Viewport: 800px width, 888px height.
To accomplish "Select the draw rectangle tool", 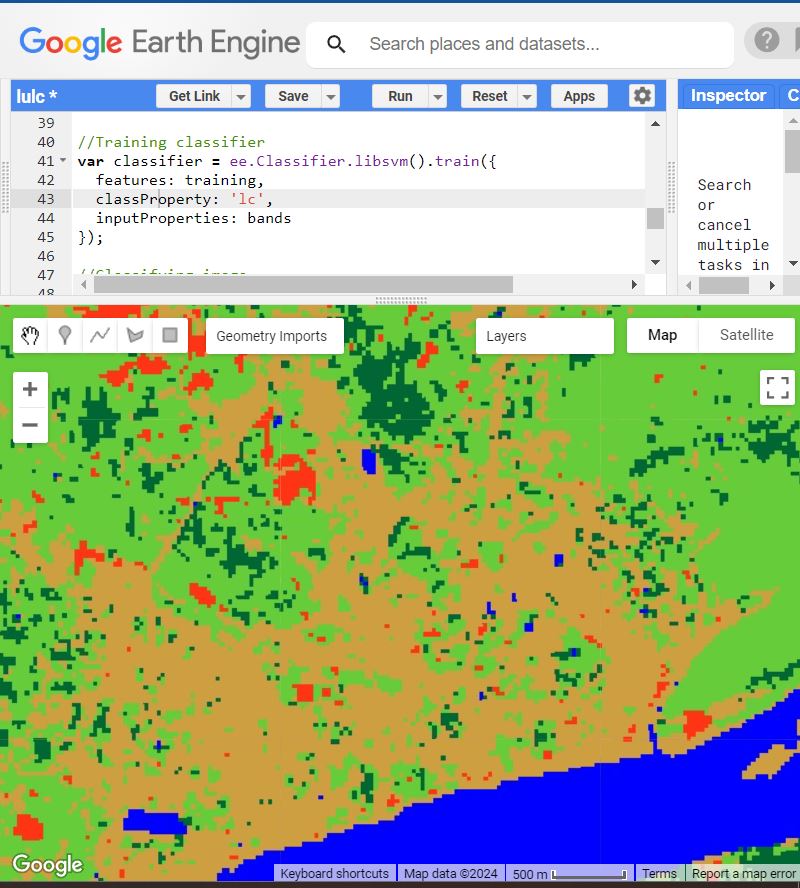I will 170,336.
